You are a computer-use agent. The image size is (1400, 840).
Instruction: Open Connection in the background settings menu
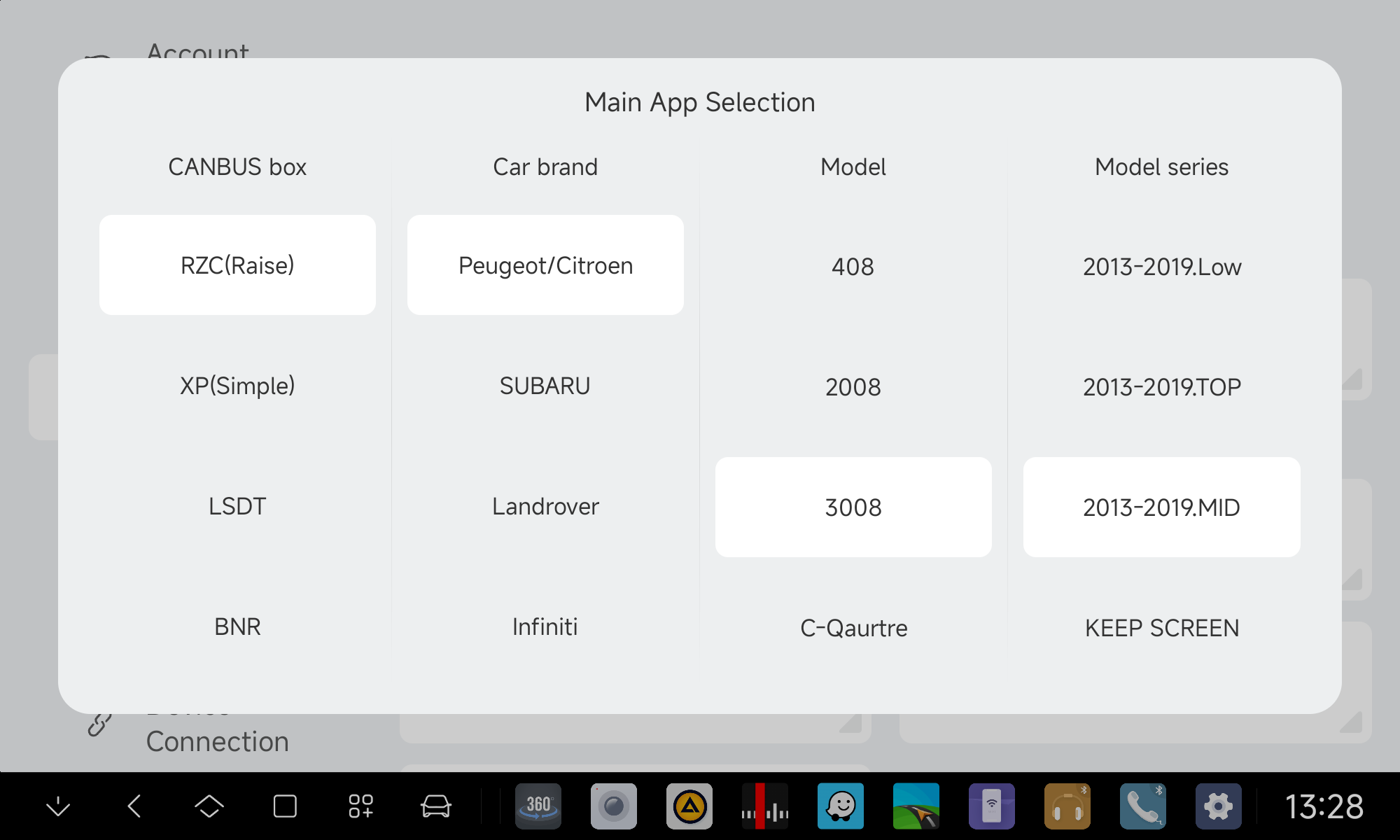[x=217, y=741]
